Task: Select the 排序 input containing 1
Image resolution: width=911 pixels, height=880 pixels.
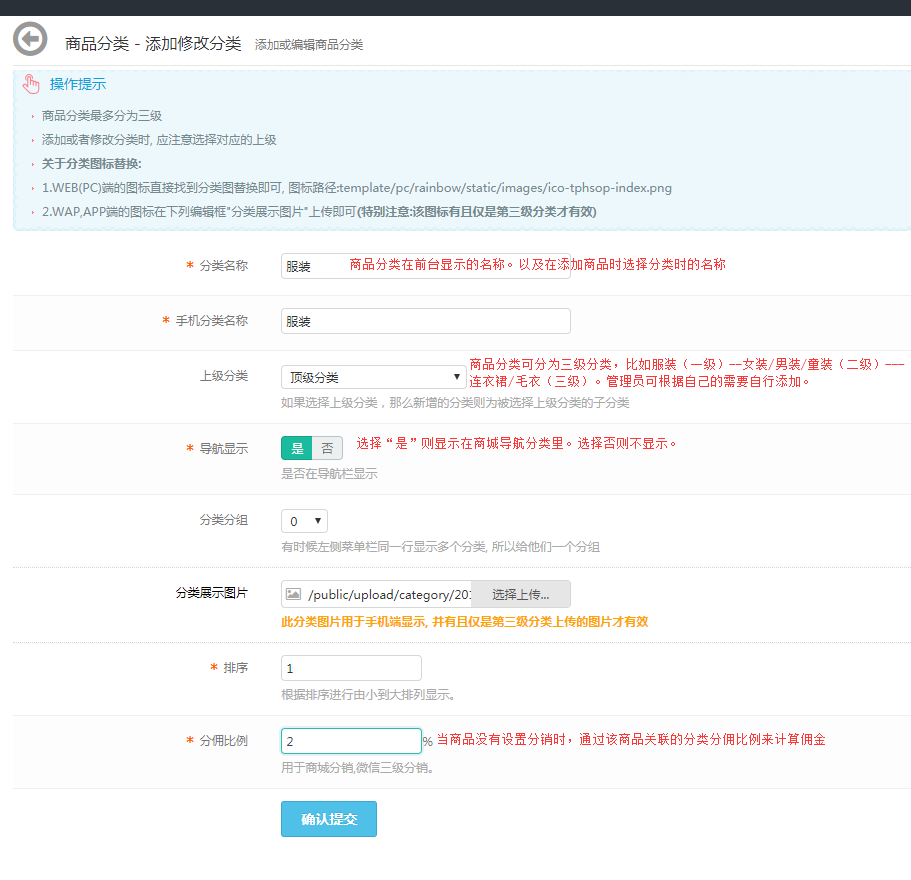Action: click(x=350, y=667)
